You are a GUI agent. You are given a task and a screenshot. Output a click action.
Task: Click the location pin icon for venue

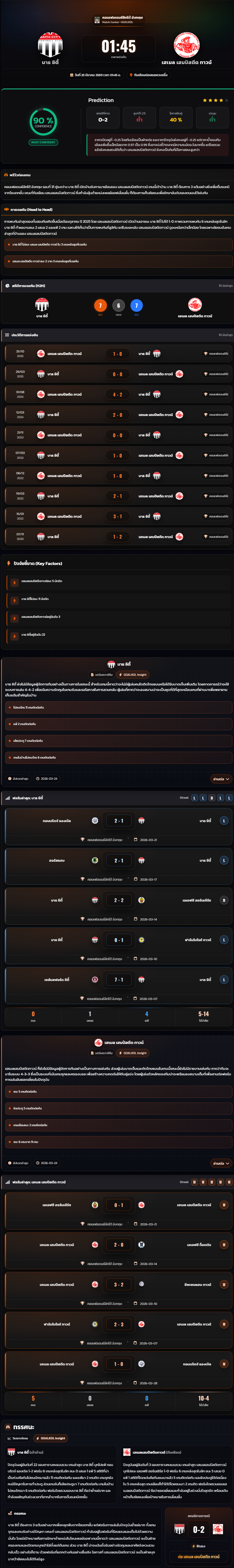pos(131,75)
